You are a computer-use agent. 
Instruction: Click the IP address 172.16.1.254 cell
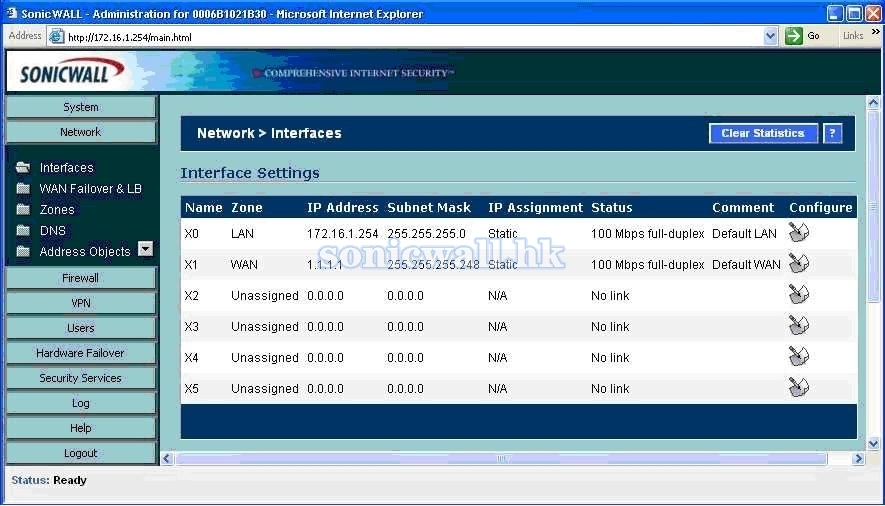343,234
